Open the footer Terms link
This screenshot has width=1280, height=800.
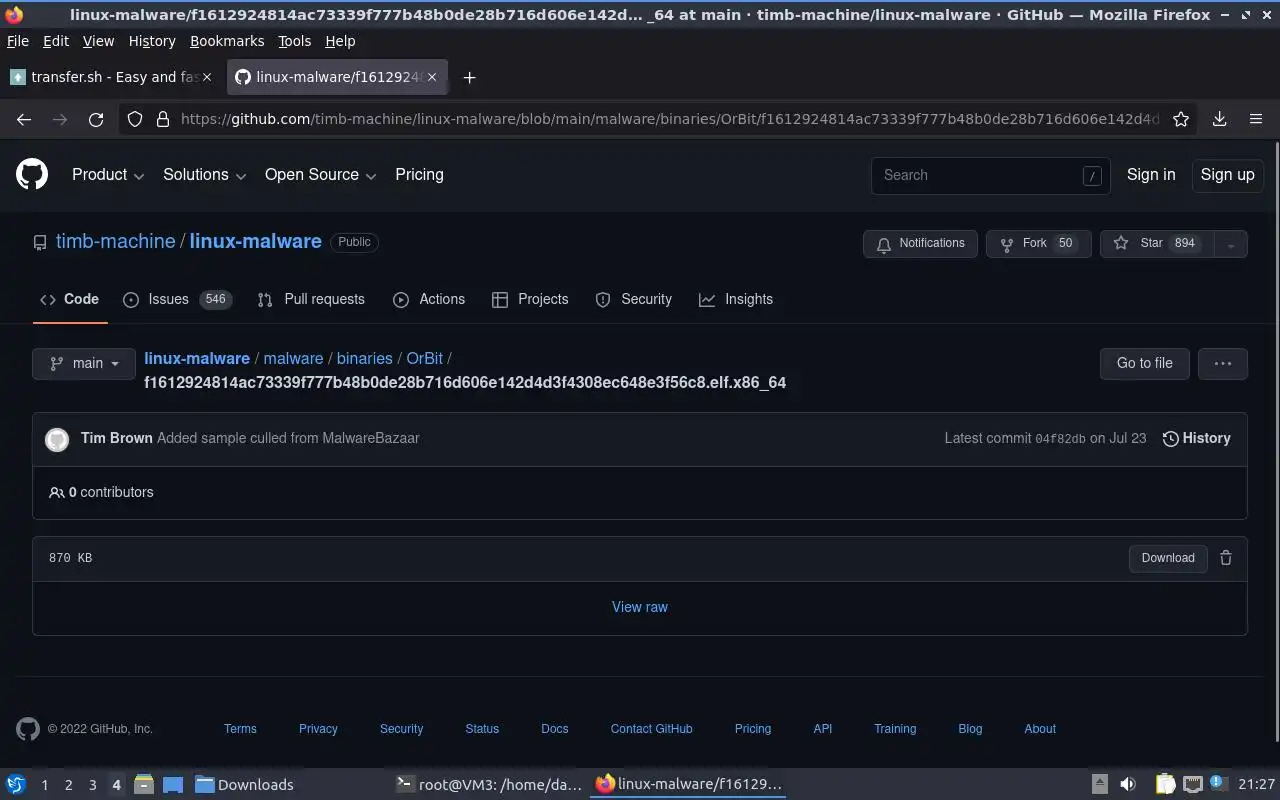click(x=240, y=729)
